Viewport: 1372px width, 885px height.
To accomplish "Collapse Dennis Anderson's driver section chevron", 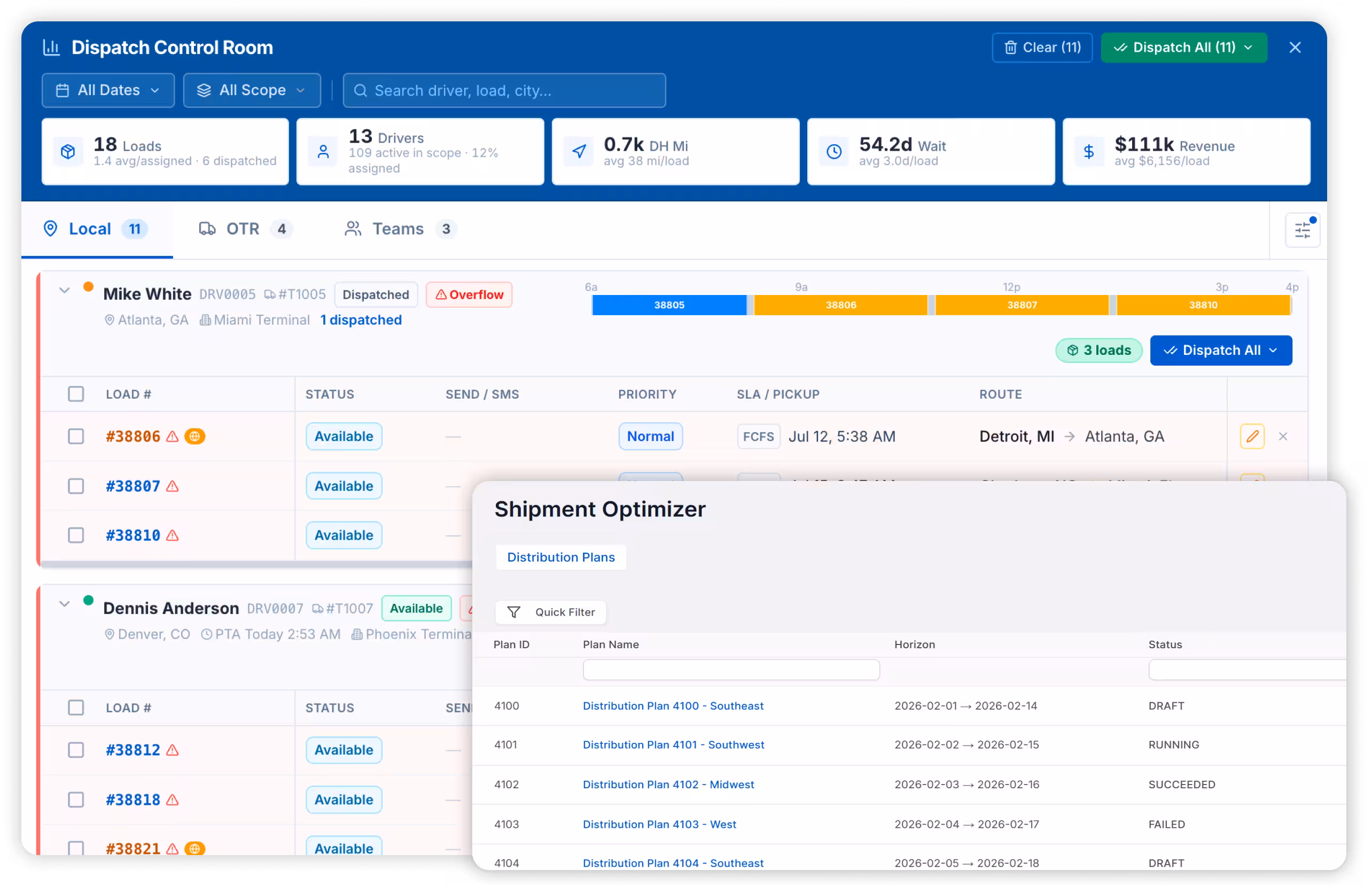I will tap(64, 604).
